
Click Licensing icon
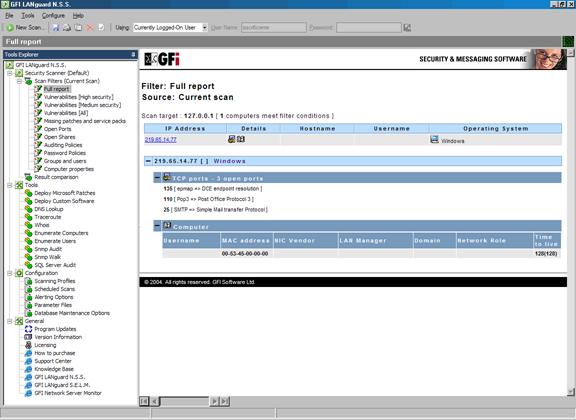click(x=28, y=345)
